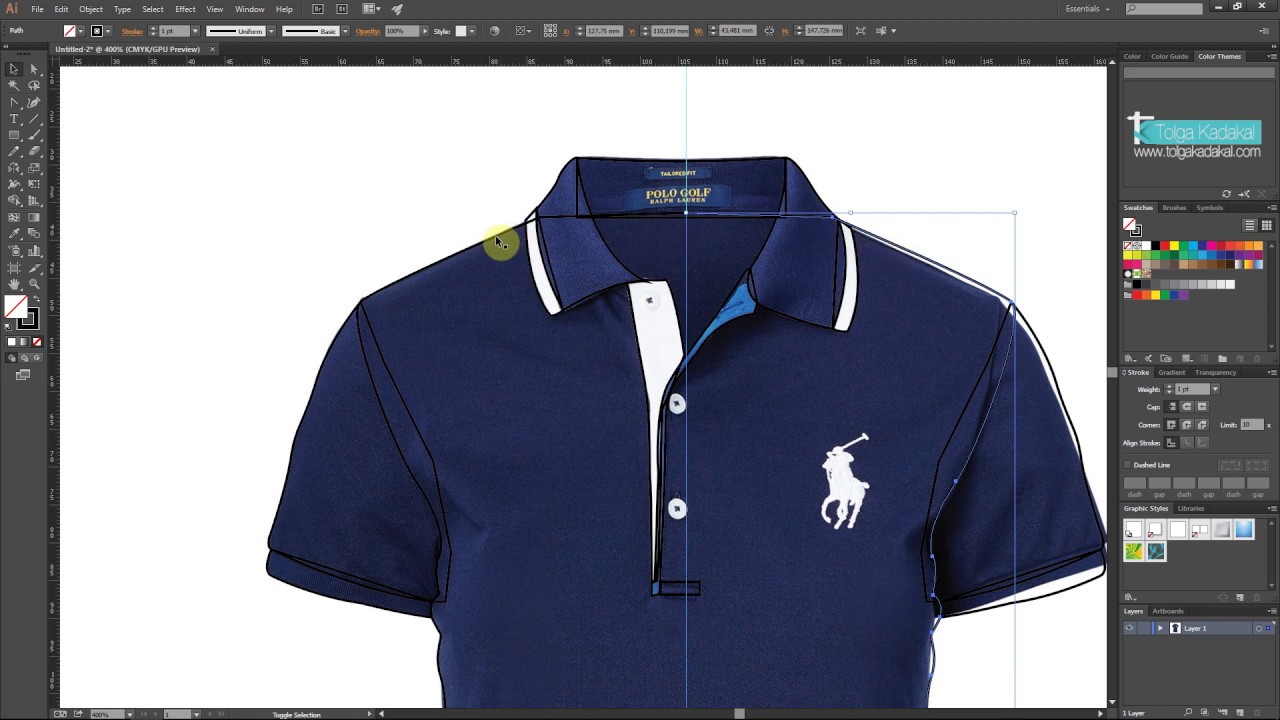
Task: Select the Line Segment tool
Action: (x=34, y=119)
